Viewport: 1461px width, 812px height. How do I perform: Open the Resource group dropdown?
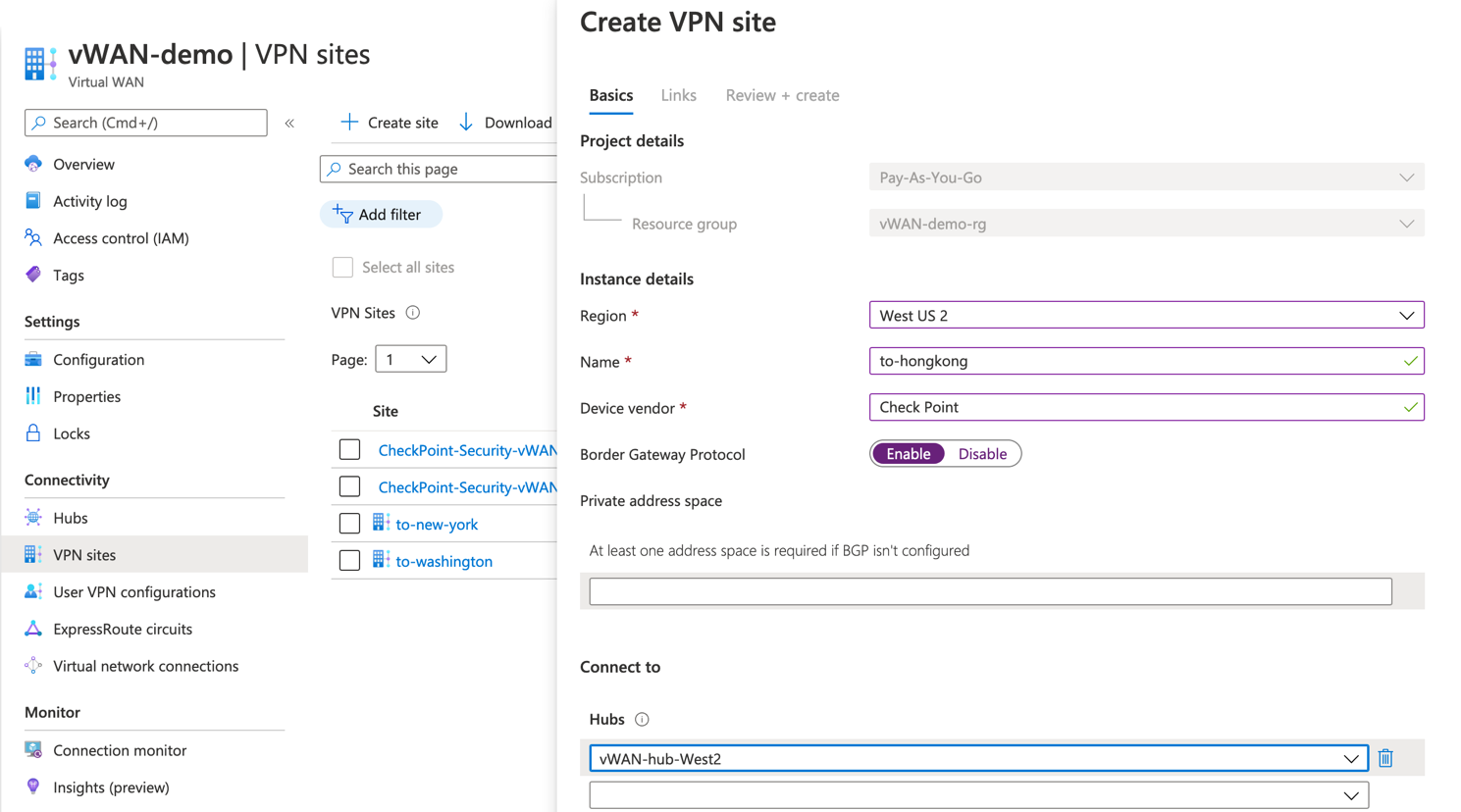coord(1146,224)
